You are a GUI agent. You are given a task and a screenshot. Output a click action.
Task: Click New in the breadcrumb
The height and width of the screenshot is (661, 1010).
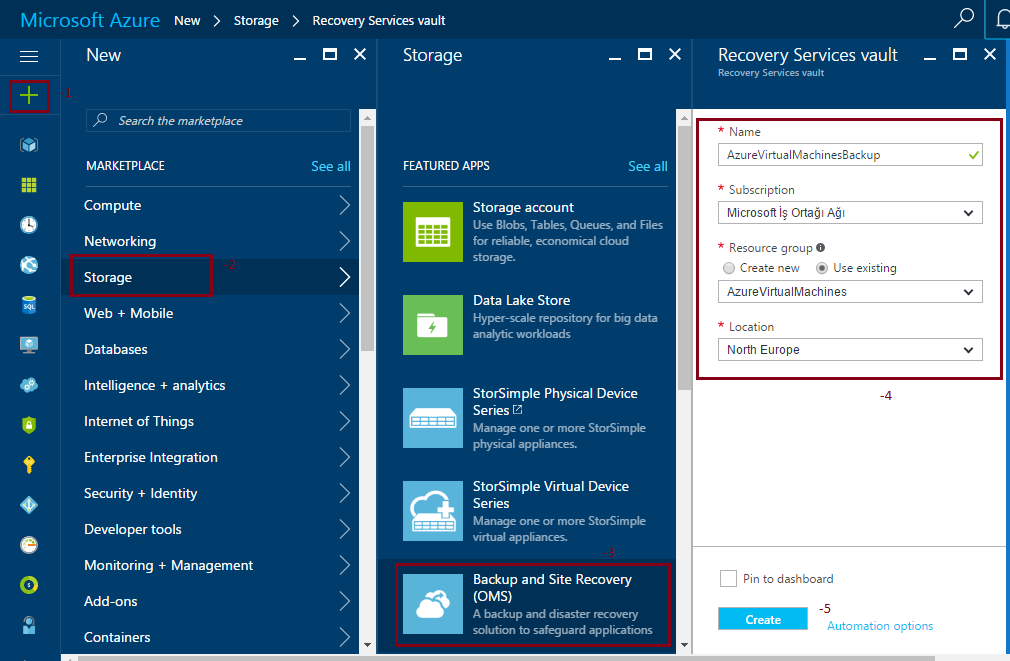click(187, 21)
